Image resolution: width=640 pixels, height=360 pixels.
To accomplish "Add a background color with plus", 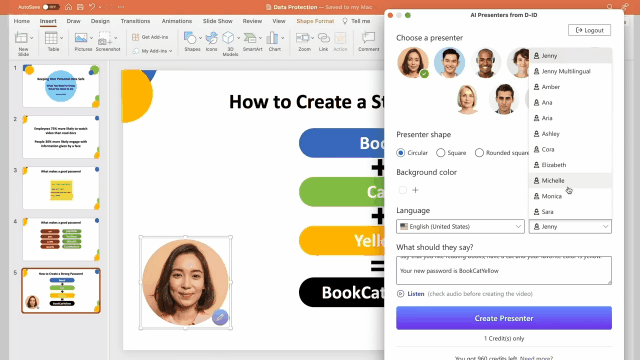I will [416, 190].
